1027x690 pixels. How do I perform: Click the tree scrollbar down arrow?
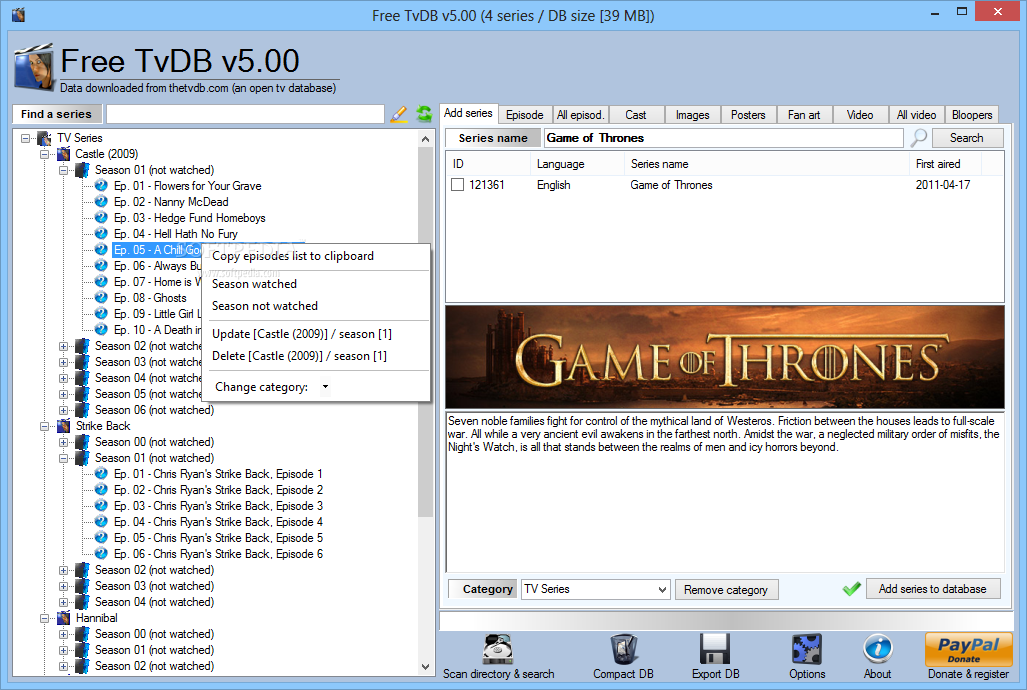[x=426, y=667]
